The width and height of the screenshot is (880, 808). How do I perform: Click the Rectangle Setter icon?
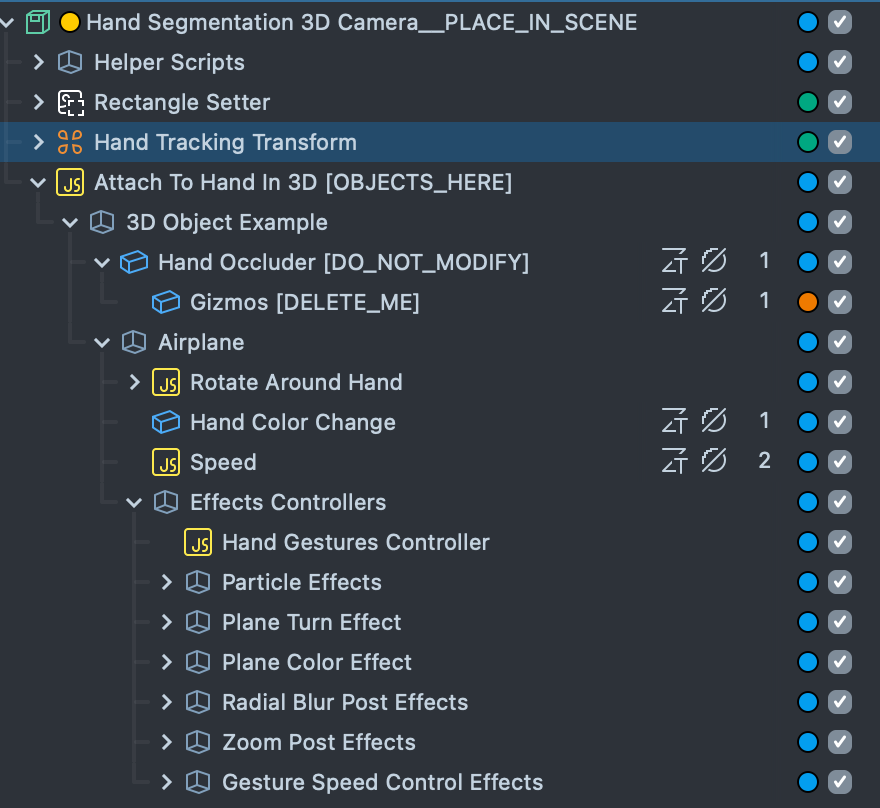pos(70,102)
